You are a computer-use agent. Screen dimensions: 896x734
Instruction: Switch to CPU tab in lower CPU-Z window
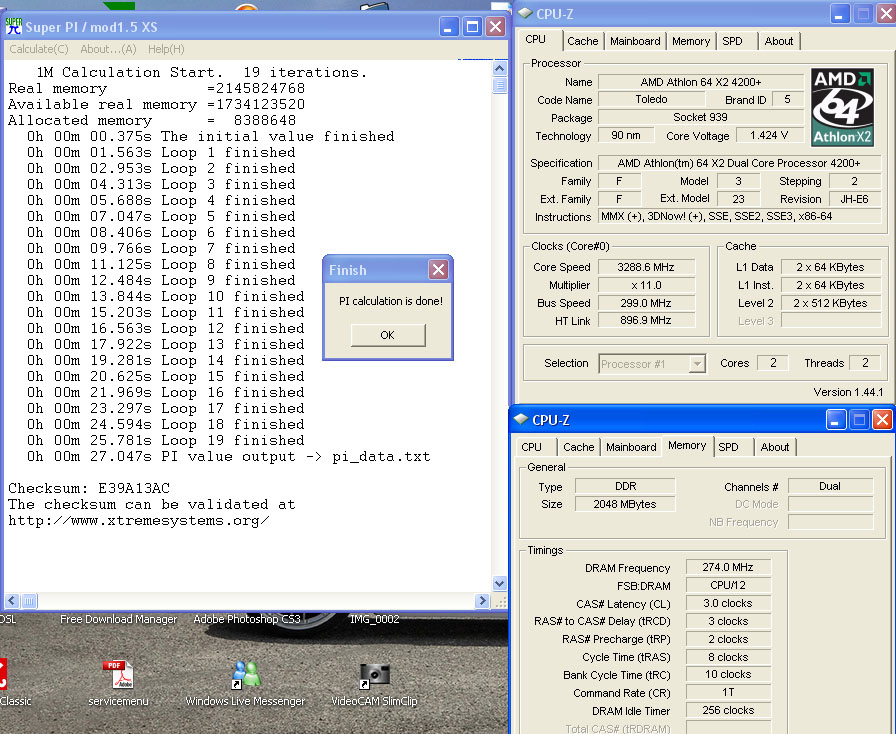pyautogui.click(x=531, y=447)
